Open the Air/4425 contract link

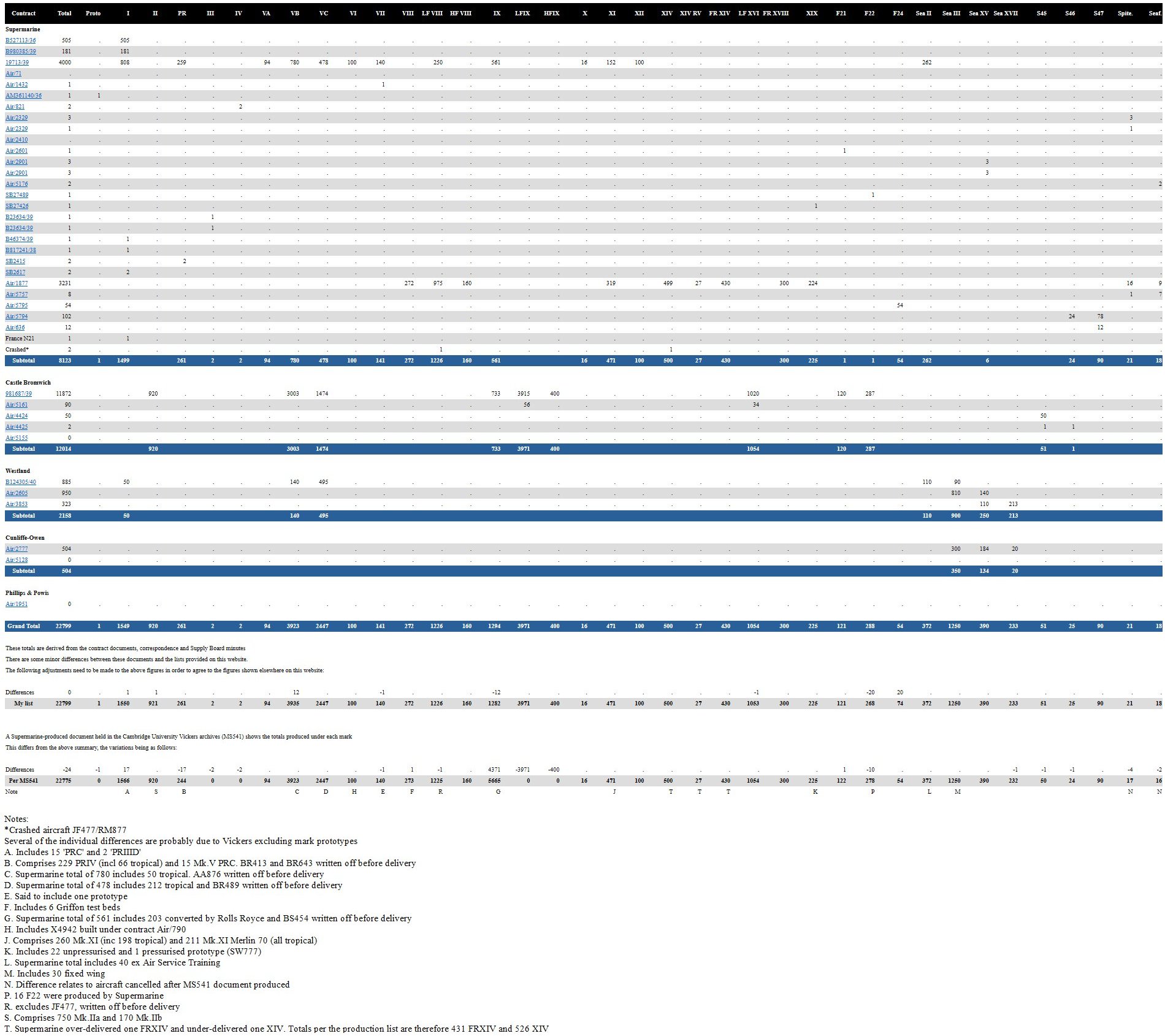pos(16,427)
